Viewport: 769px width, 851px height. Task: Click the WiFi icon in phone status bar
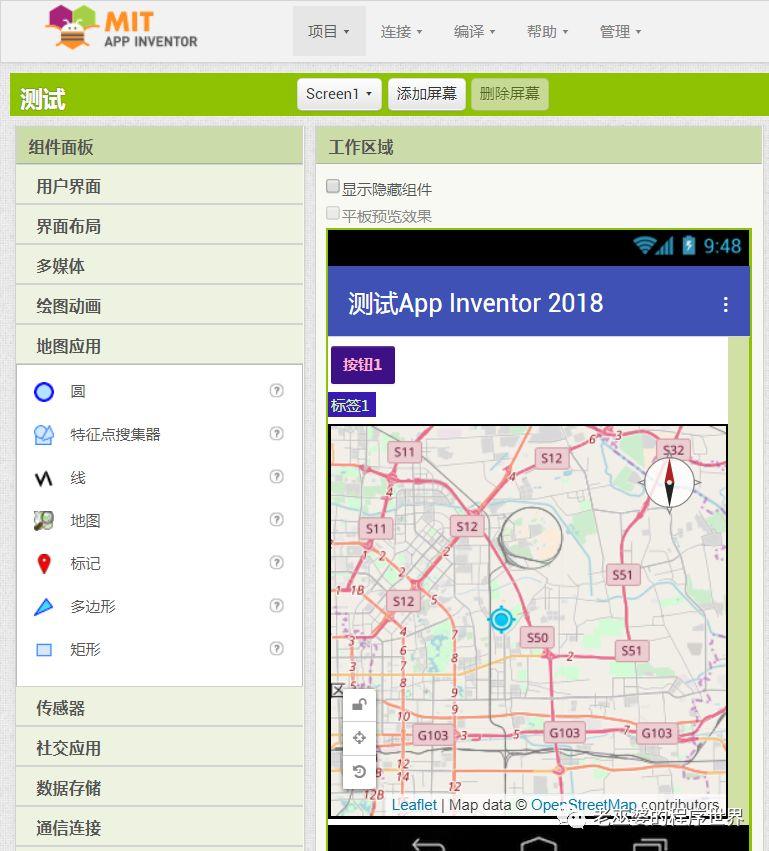click(x=645, y=245)
